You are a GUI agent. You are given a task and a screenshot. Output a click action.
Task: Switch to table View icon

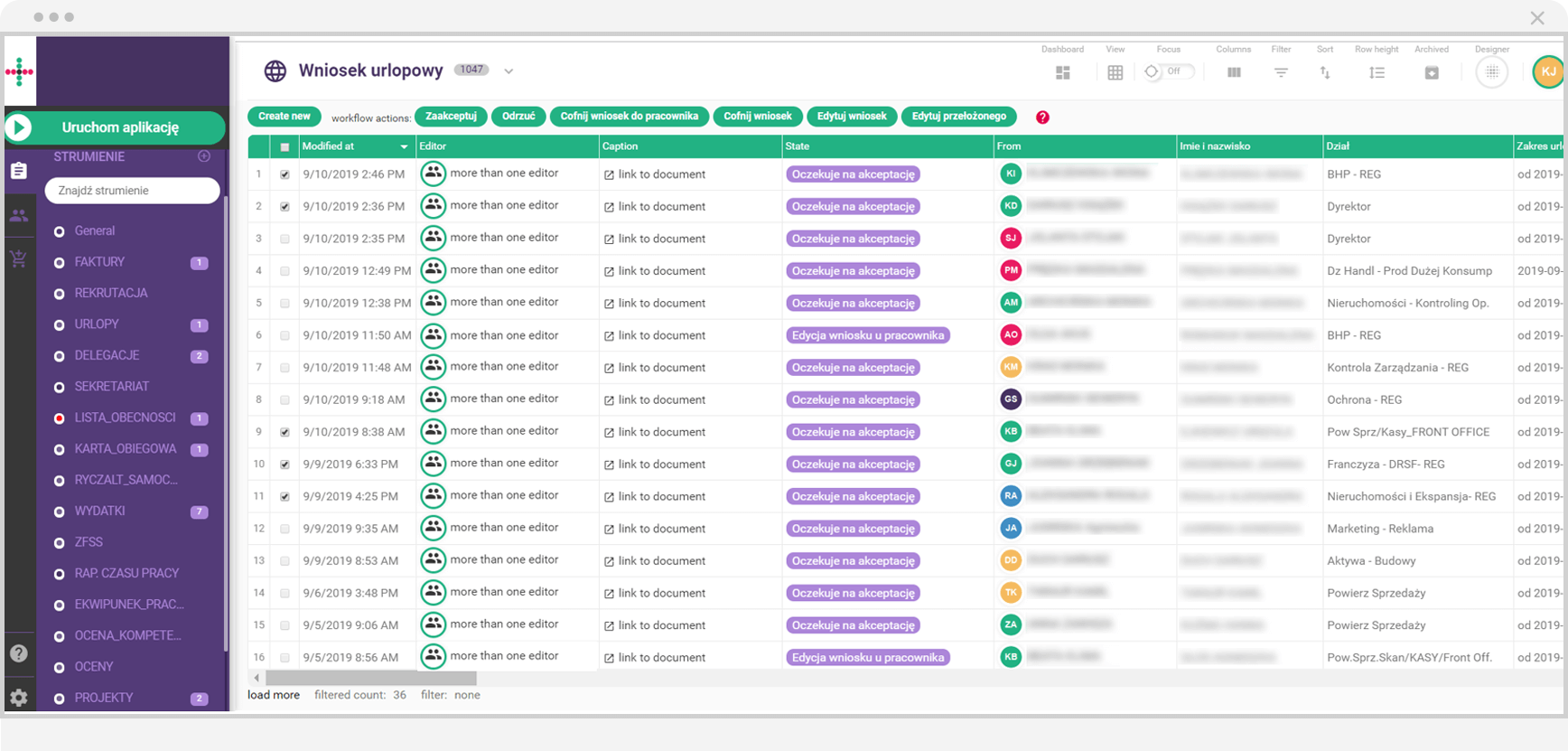click(1115, 72)
